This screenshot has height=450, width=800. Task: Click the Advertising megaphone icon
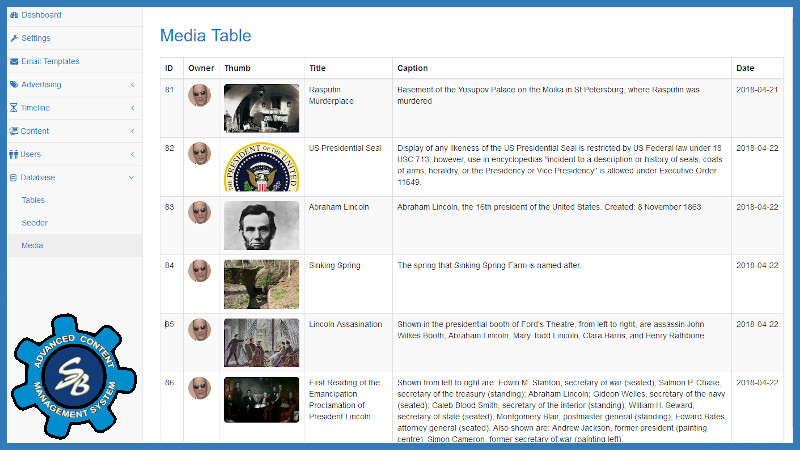14,85
